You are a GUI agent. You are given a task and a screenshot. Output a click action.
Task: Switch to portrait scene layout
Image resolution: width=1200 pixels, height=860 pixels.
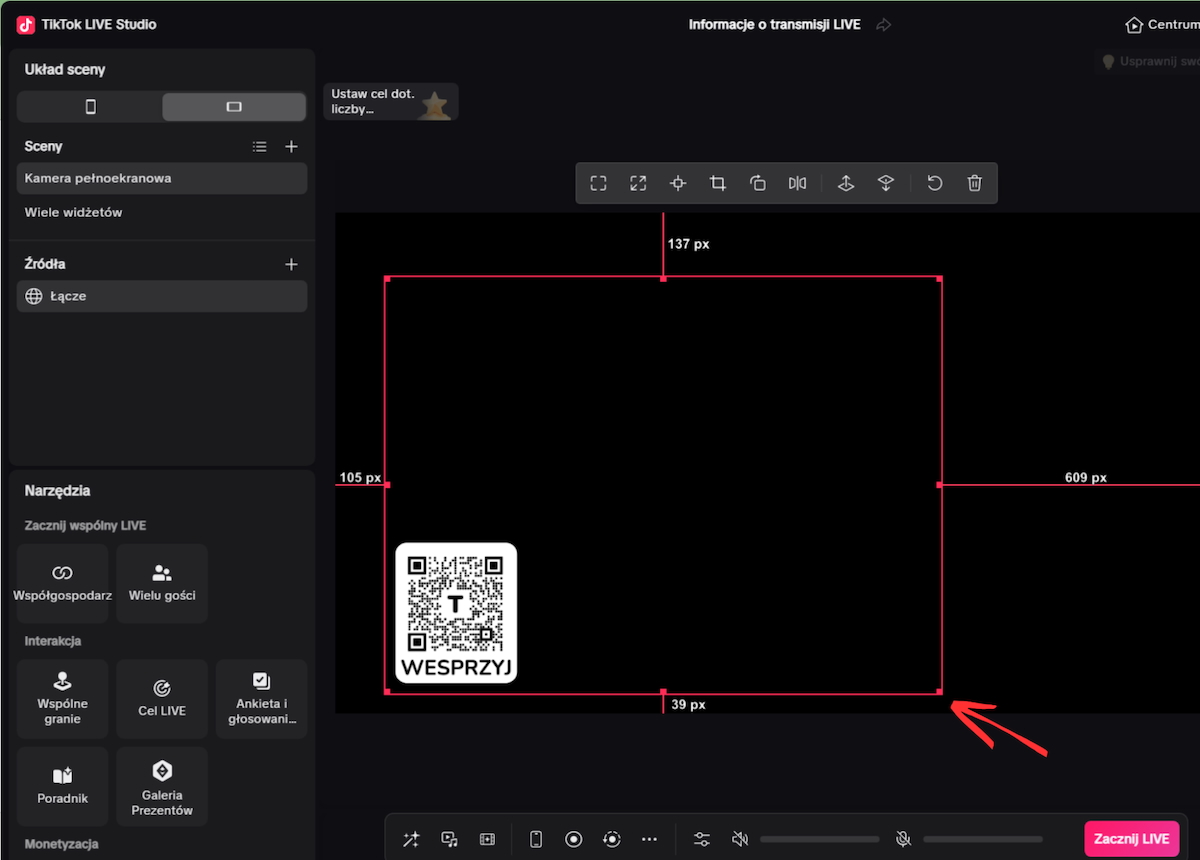click(90, 106)
